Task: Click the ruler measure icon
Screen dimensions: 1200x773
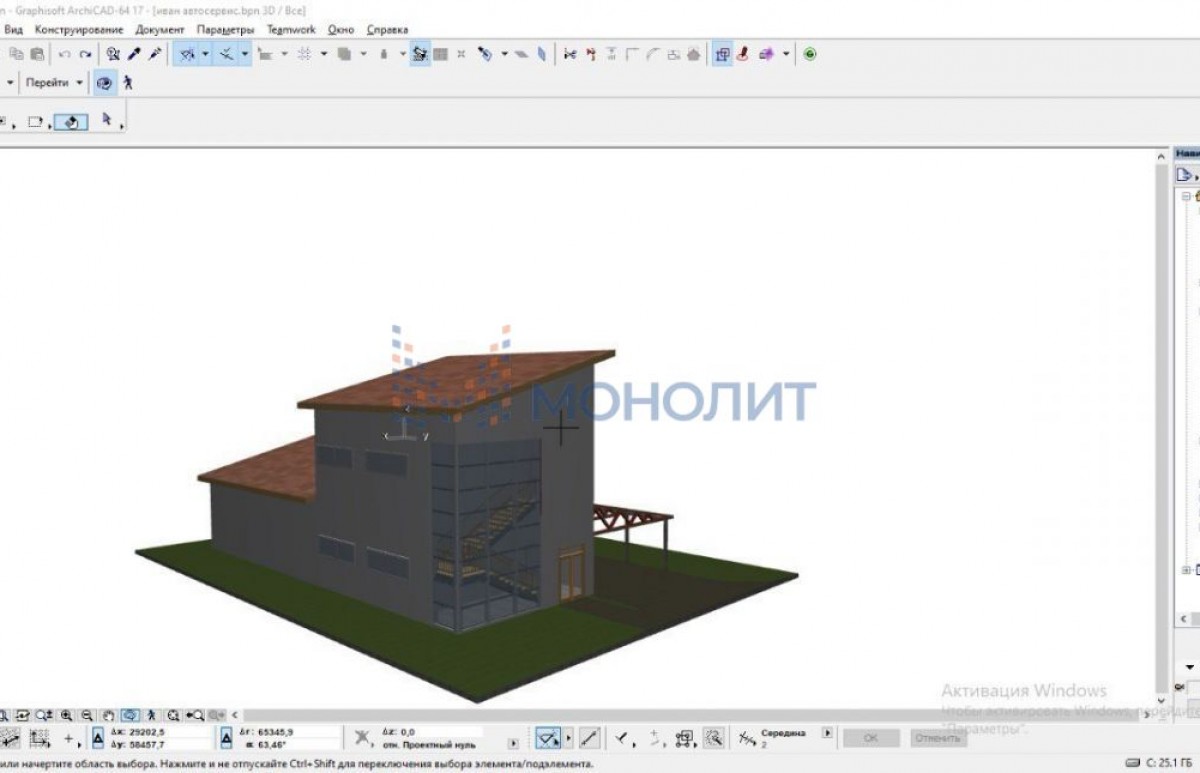Action: tap(266, 54)
